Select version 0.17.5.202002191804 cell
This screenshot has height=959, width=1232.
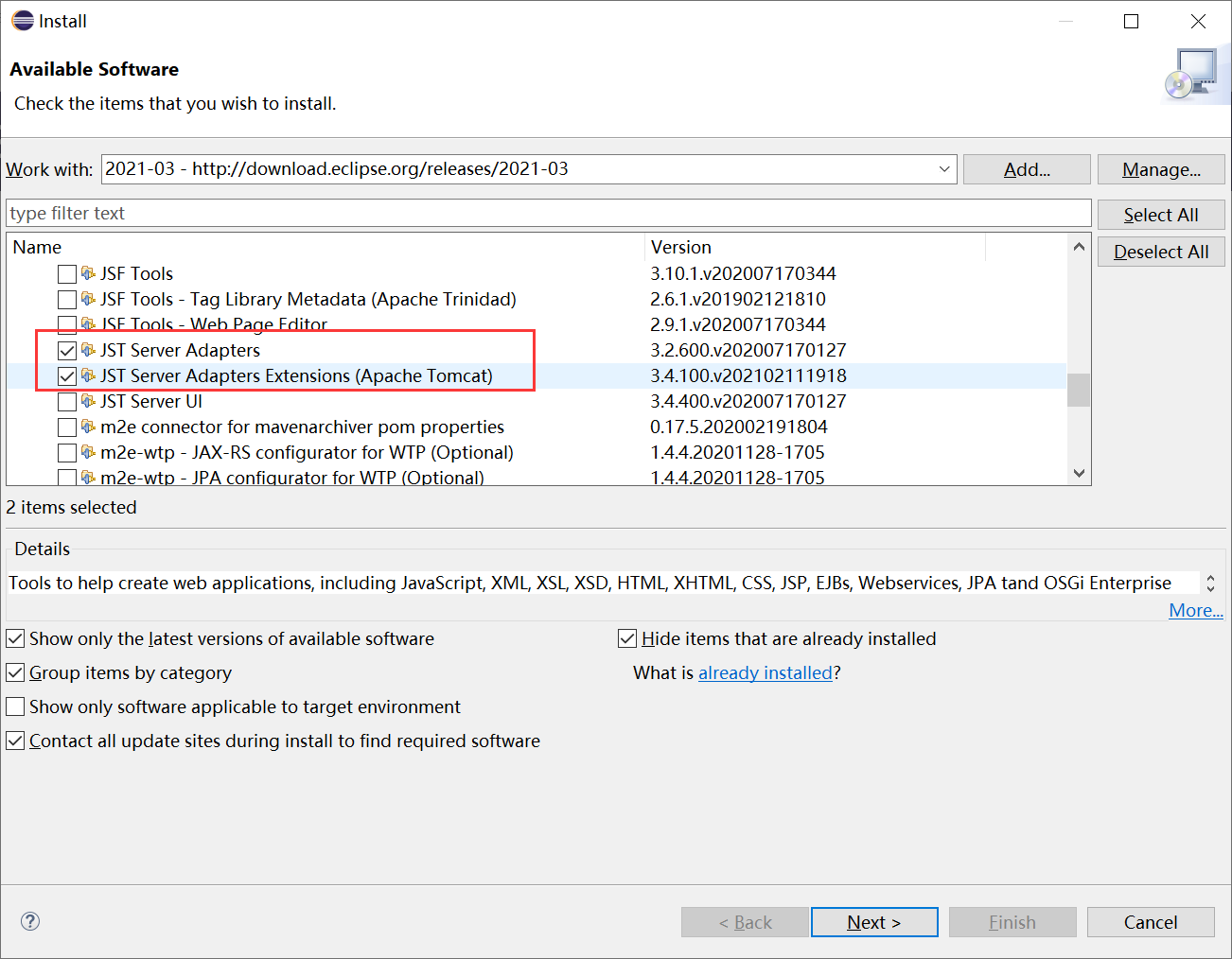click(x=739, y=427)
